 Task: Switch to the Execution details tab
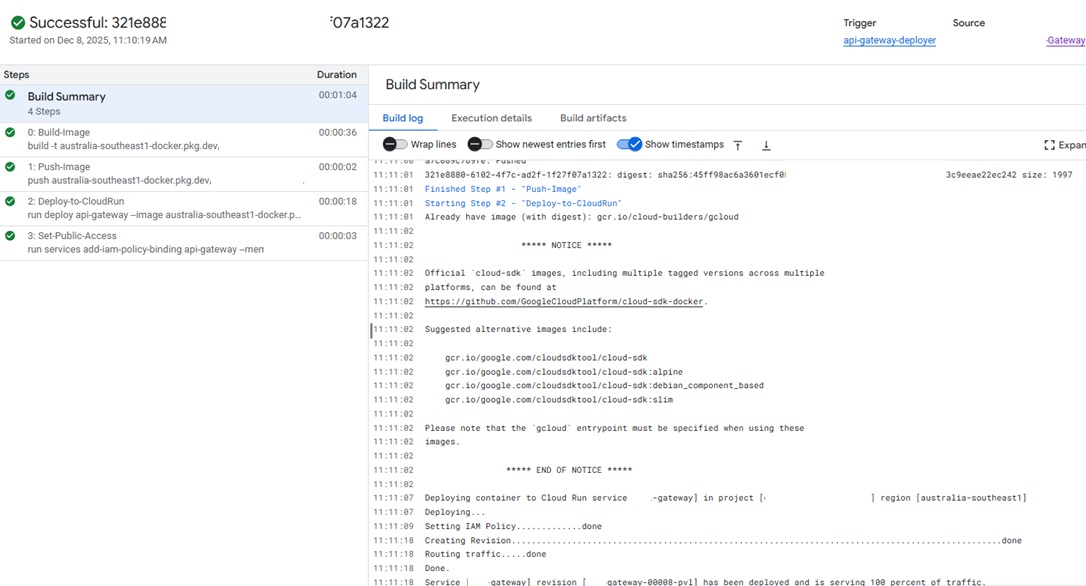pyautogui.click(x=491, y=117)
